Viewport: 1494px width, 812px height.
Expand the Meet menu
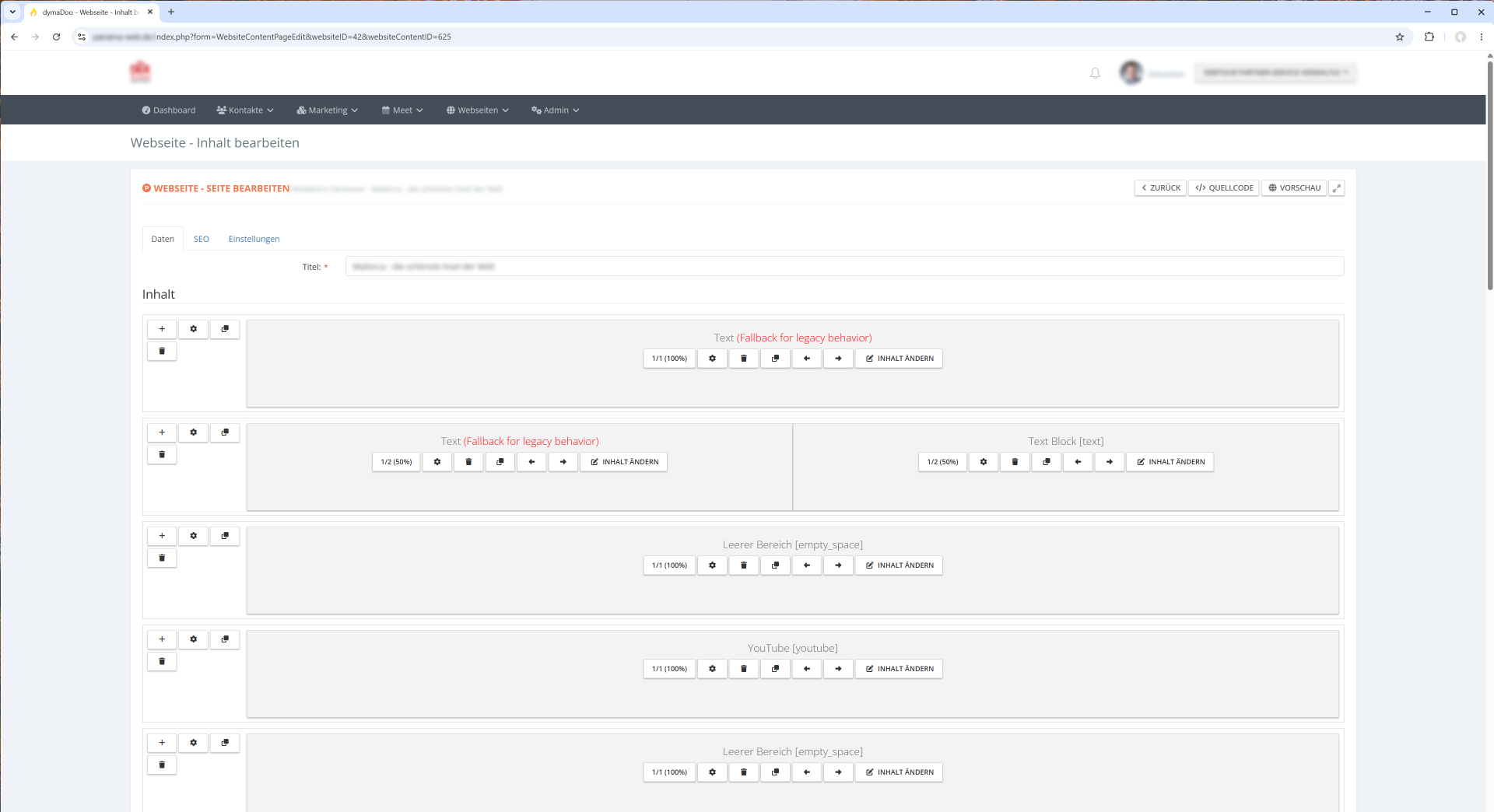402,110
